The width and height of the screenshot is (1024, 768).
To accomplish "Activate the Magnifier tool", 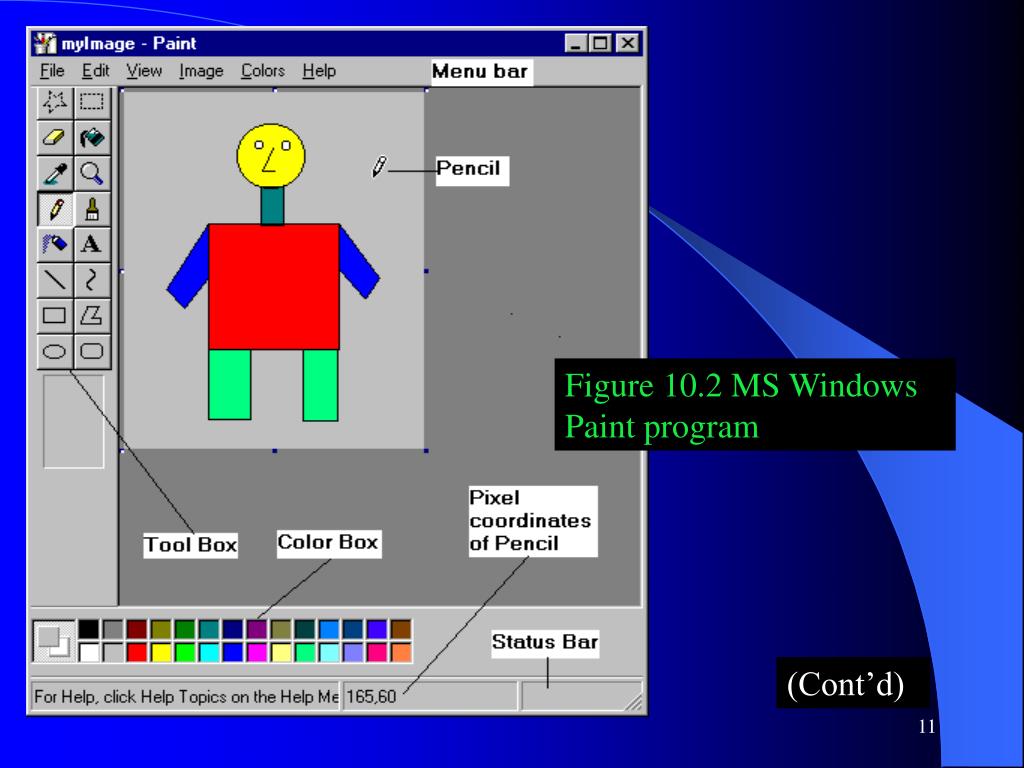I will tap(91, 174).
